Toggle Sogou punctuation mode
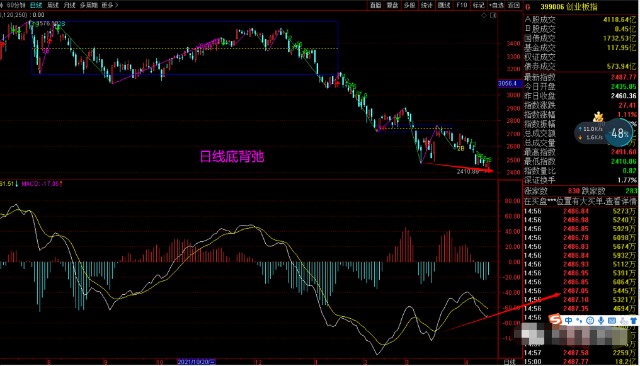 click(x=579, y=321)
